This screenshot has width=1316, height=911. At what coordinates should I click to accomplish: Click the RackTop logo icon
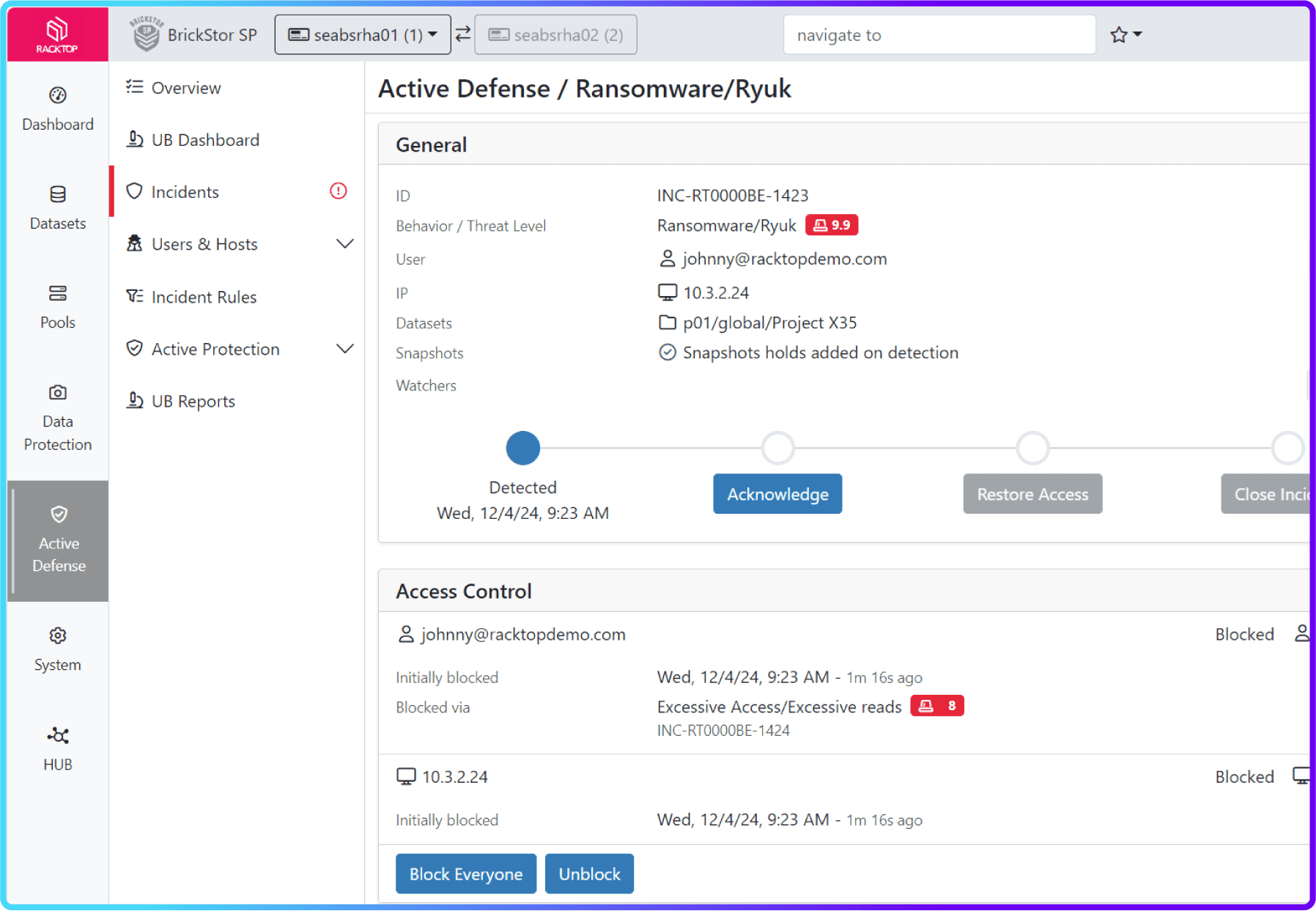point(57,35)
